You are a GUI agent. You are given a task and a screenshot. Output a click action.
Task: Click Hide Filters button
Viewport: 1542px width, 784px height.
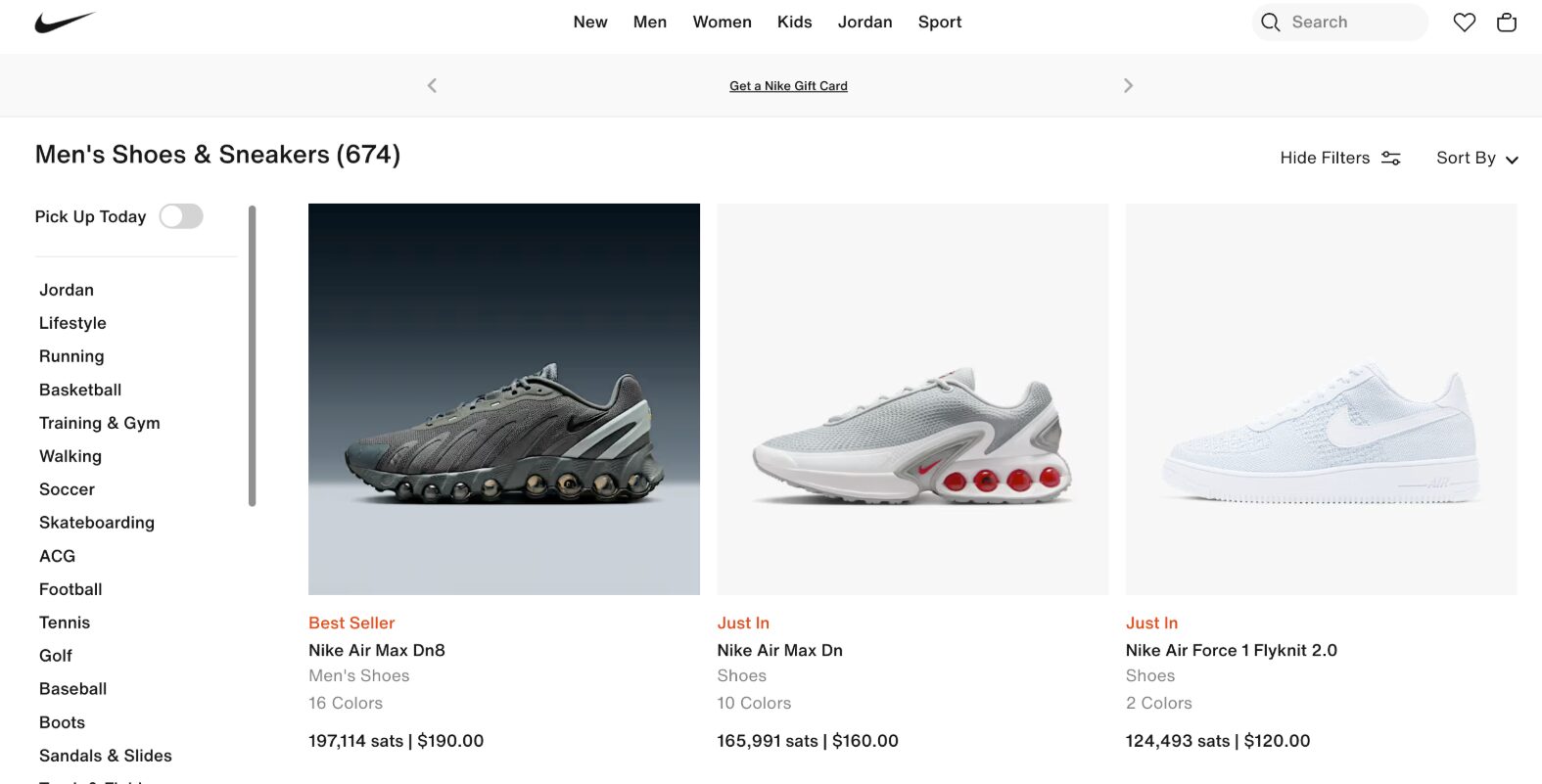click(1339, 158)
